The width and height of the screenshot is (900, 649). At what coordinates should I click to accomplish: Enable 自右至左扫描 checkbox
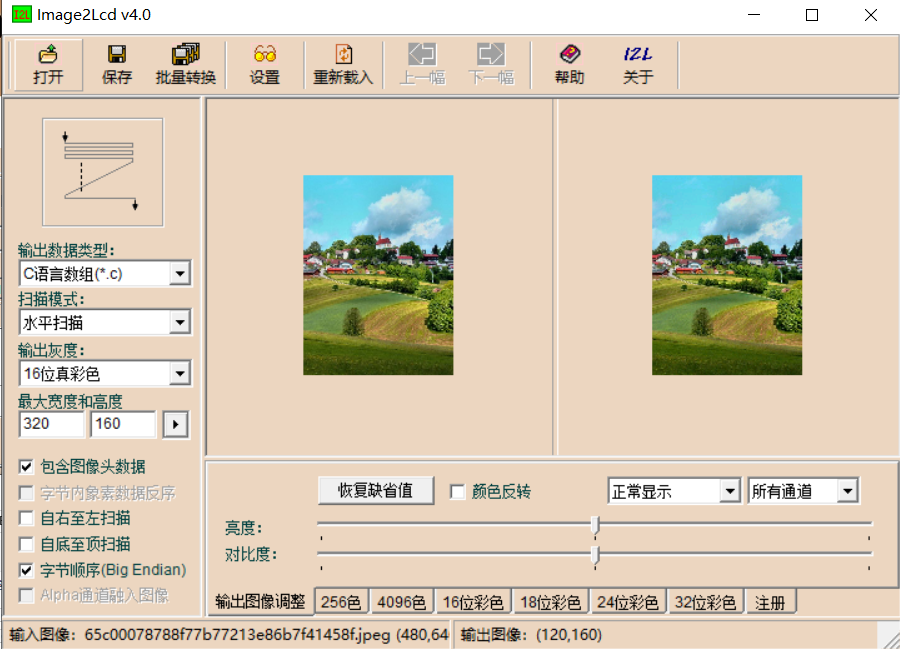26,518
